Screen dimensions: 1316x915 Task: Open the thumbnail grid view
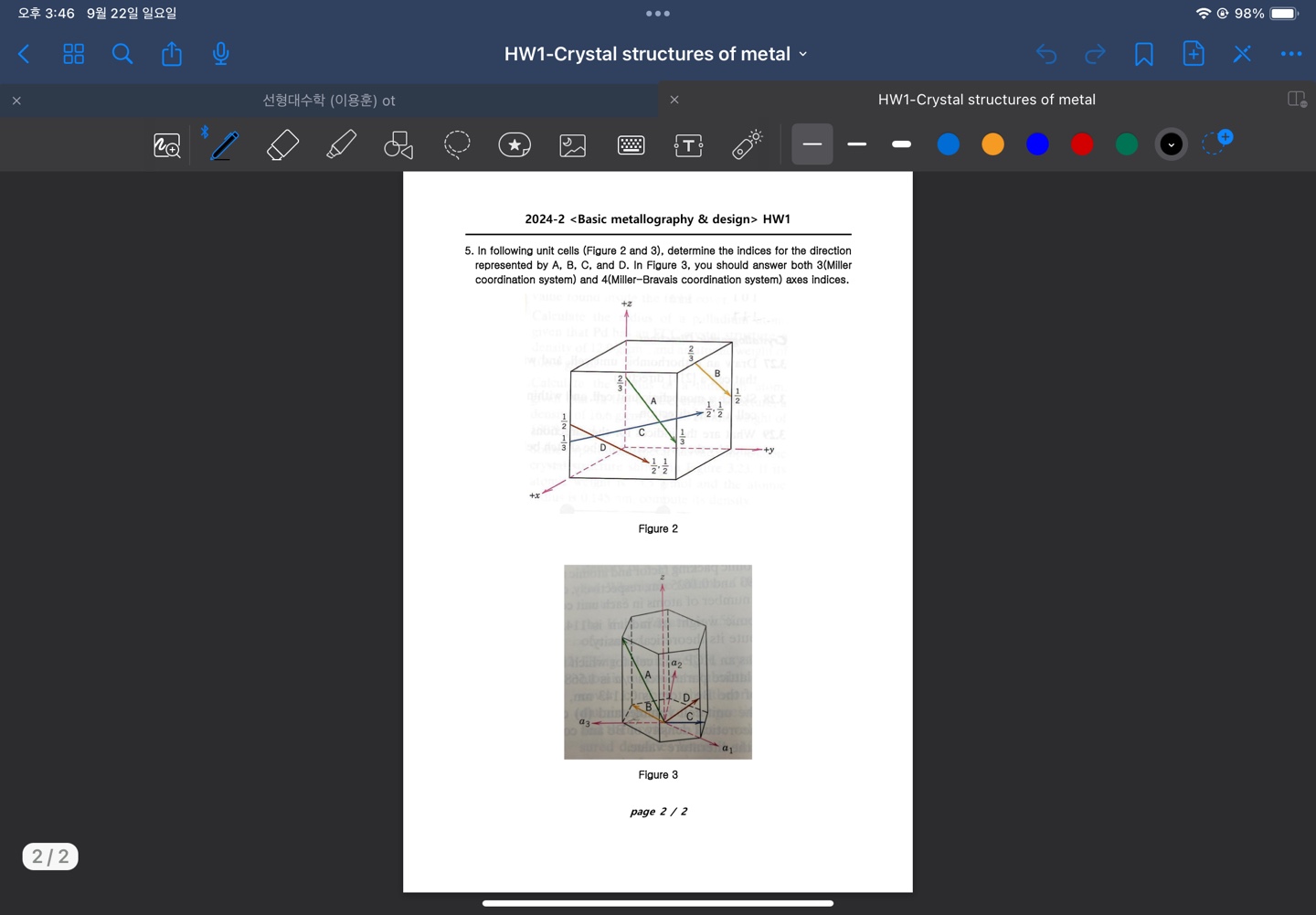coord(74,54)
